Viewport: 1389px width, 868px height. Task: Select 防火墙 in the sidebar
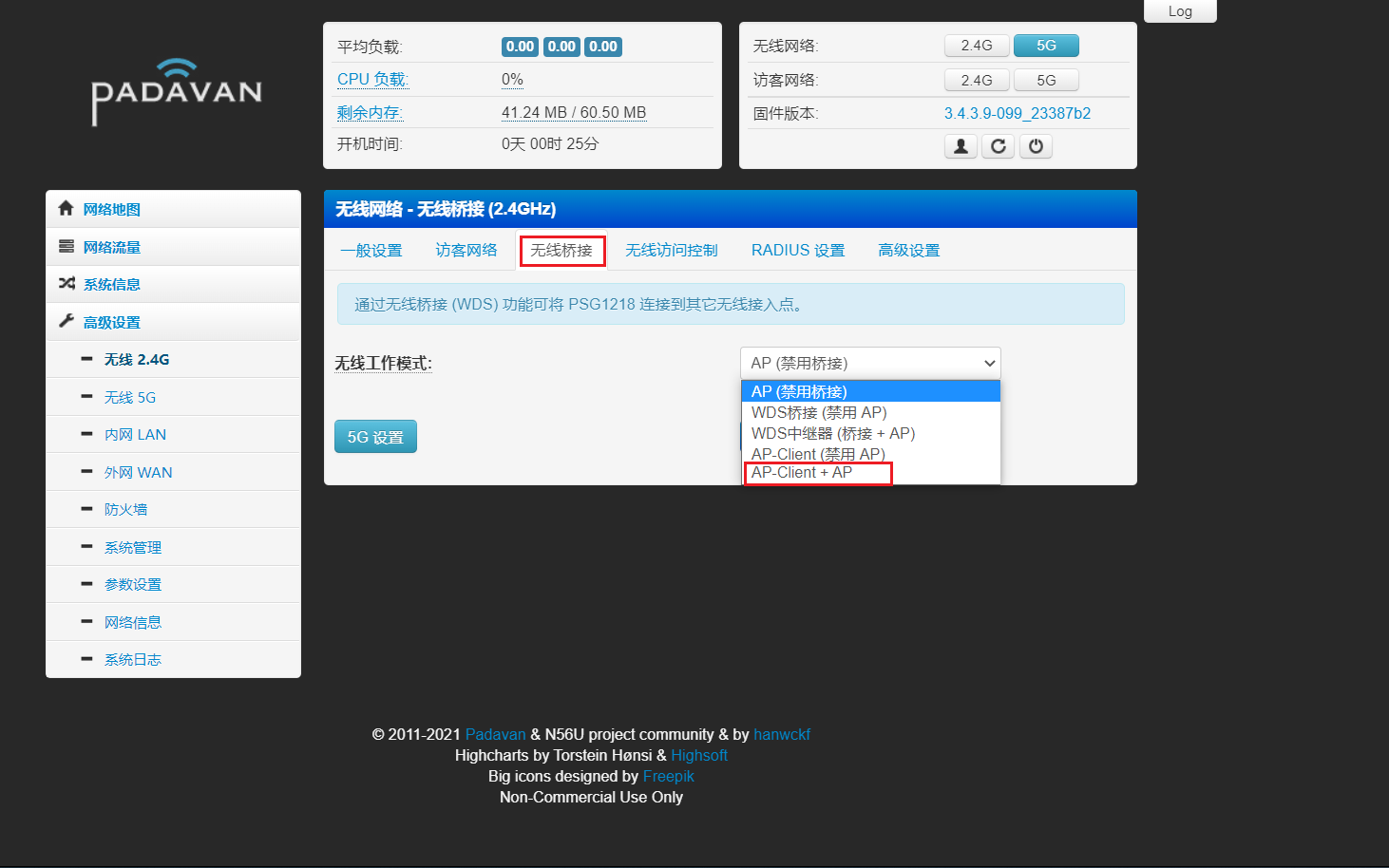125,510
